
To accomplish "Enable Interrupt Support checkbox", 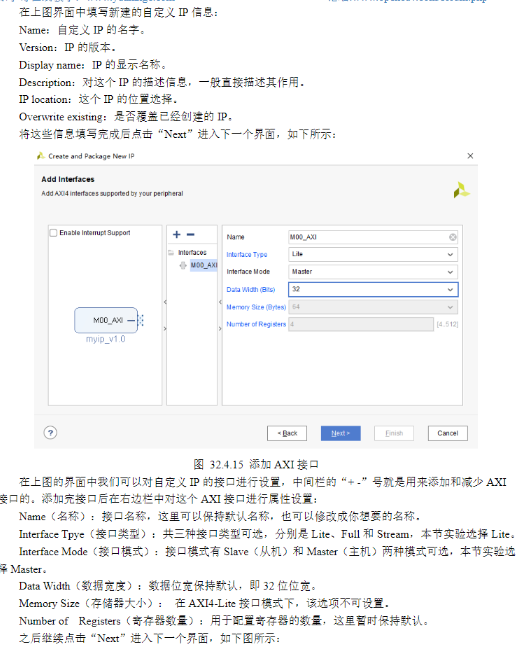I will point(53,233).
